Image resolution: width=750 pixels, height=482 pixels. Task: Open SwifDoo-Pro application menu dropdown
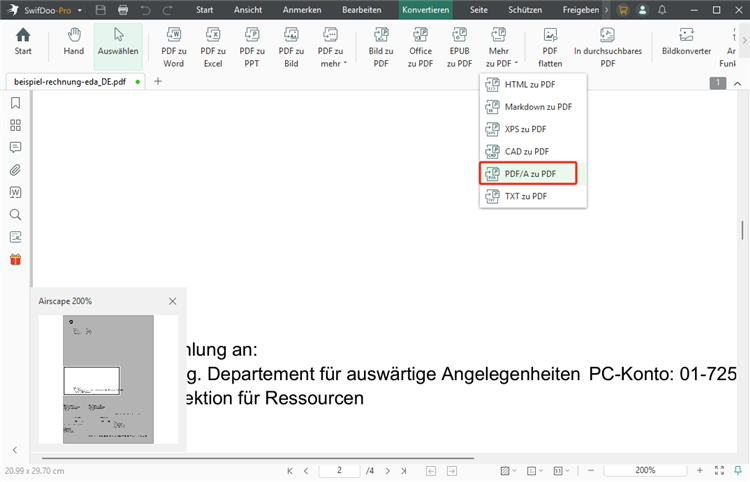click(x=79, y=10)
